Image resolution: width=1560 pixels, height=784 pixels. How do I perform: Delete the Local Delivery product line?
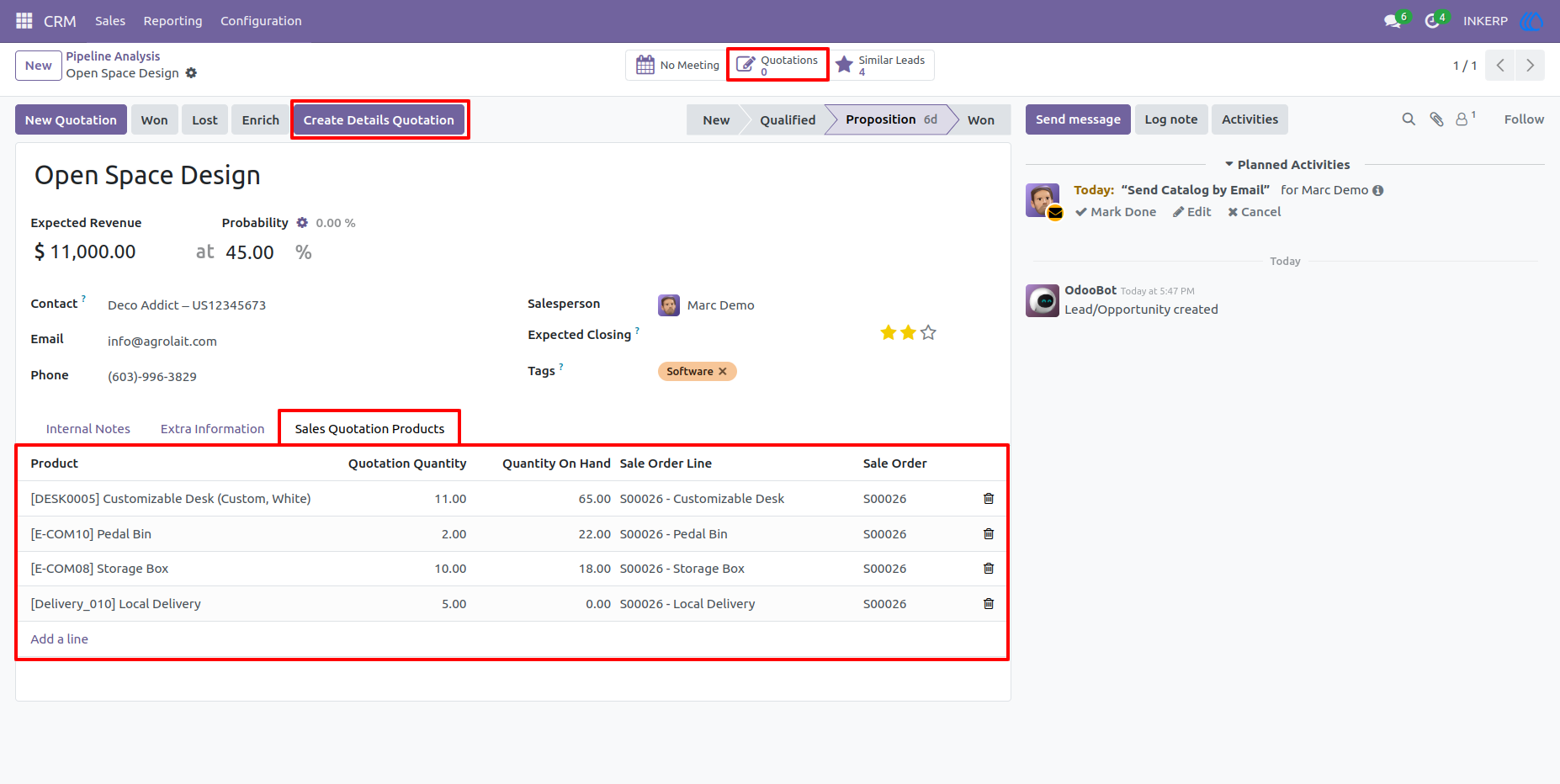click(989, 604)
